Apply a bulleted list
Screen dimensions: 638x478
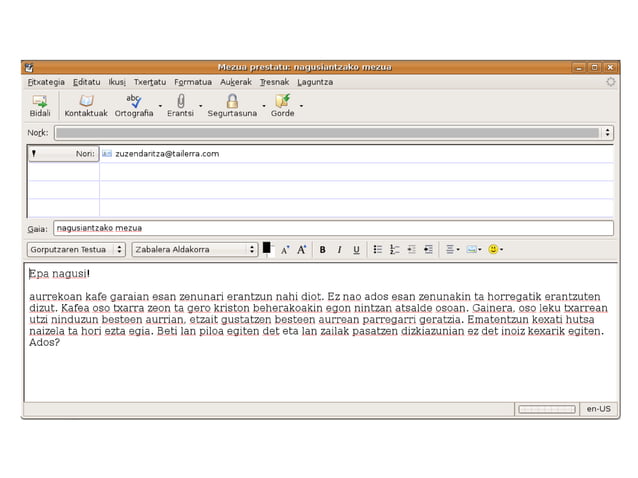(377, 249)
